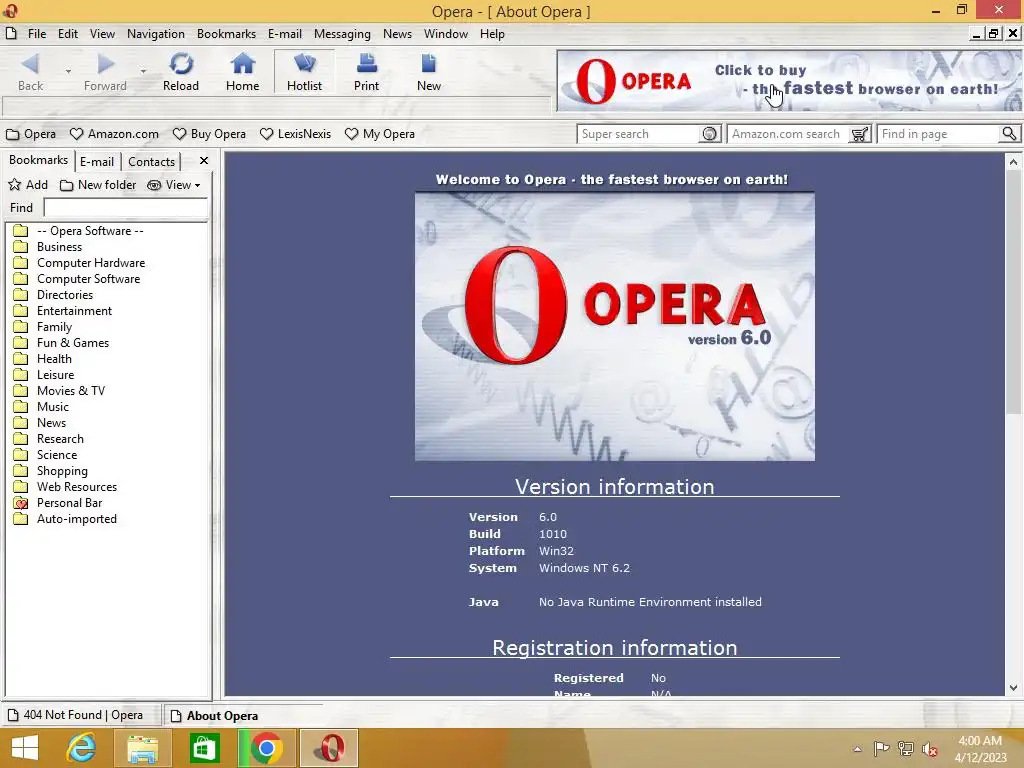Image resolution: width=1024 pixels, height=768 pixels.
Task: Expand the -- Opera Software -- folder
Action: 78,231
